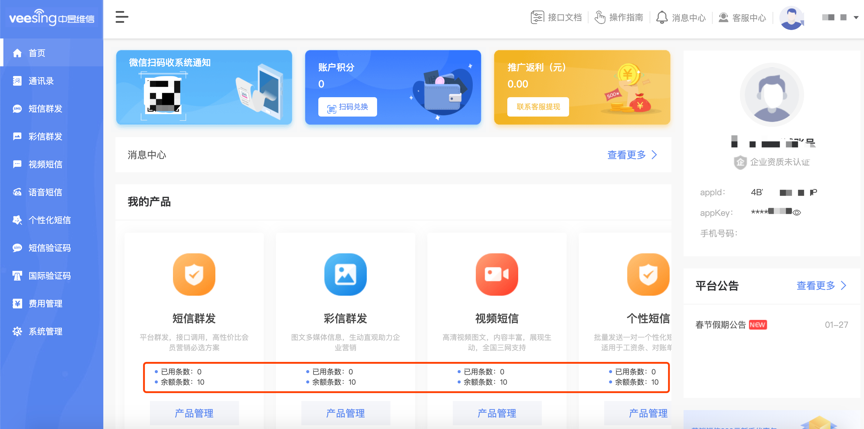Click the 视频短信 red camera product icon
The height and width of the screenshot is (429, 864).
497,274
